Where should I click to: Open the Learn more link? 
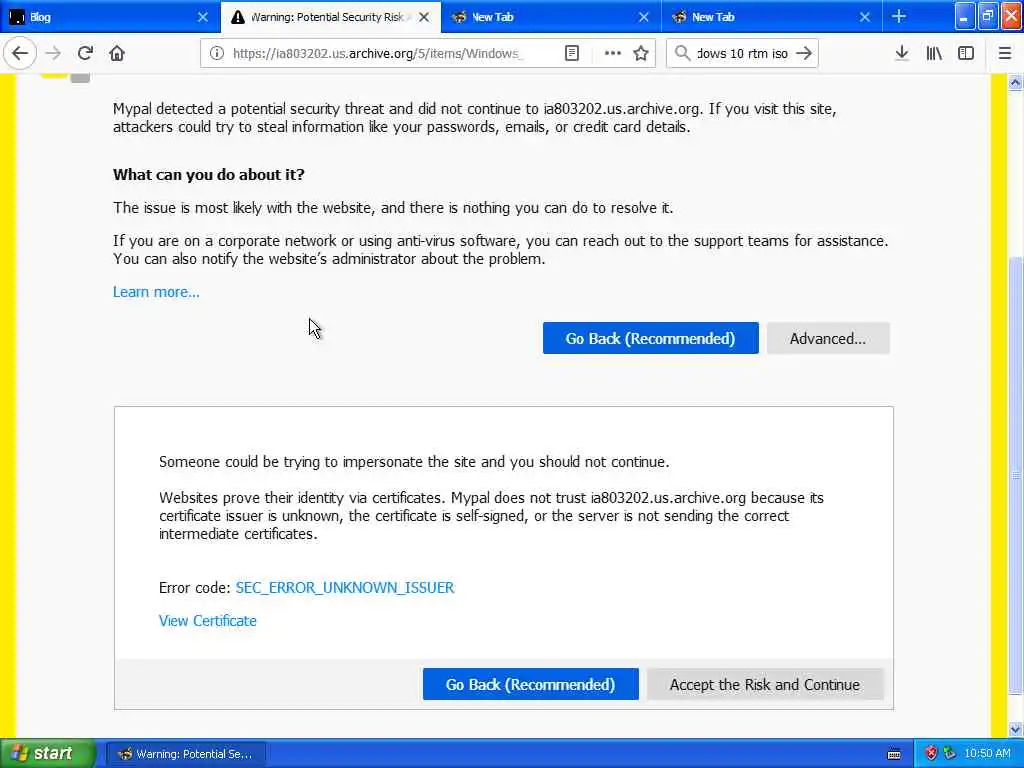click(x=156, y=292)
